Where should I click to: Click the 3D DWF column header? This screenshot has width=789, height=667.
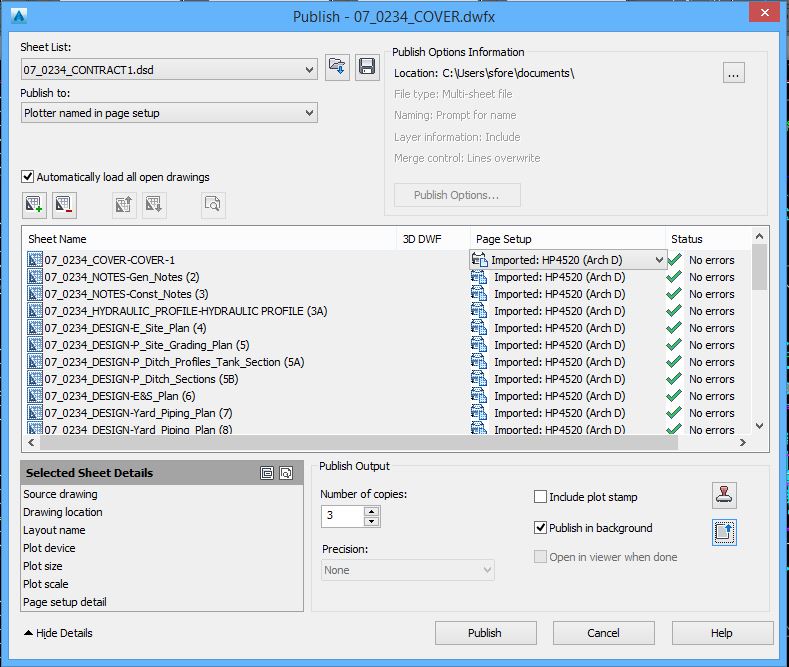(433, 239)
